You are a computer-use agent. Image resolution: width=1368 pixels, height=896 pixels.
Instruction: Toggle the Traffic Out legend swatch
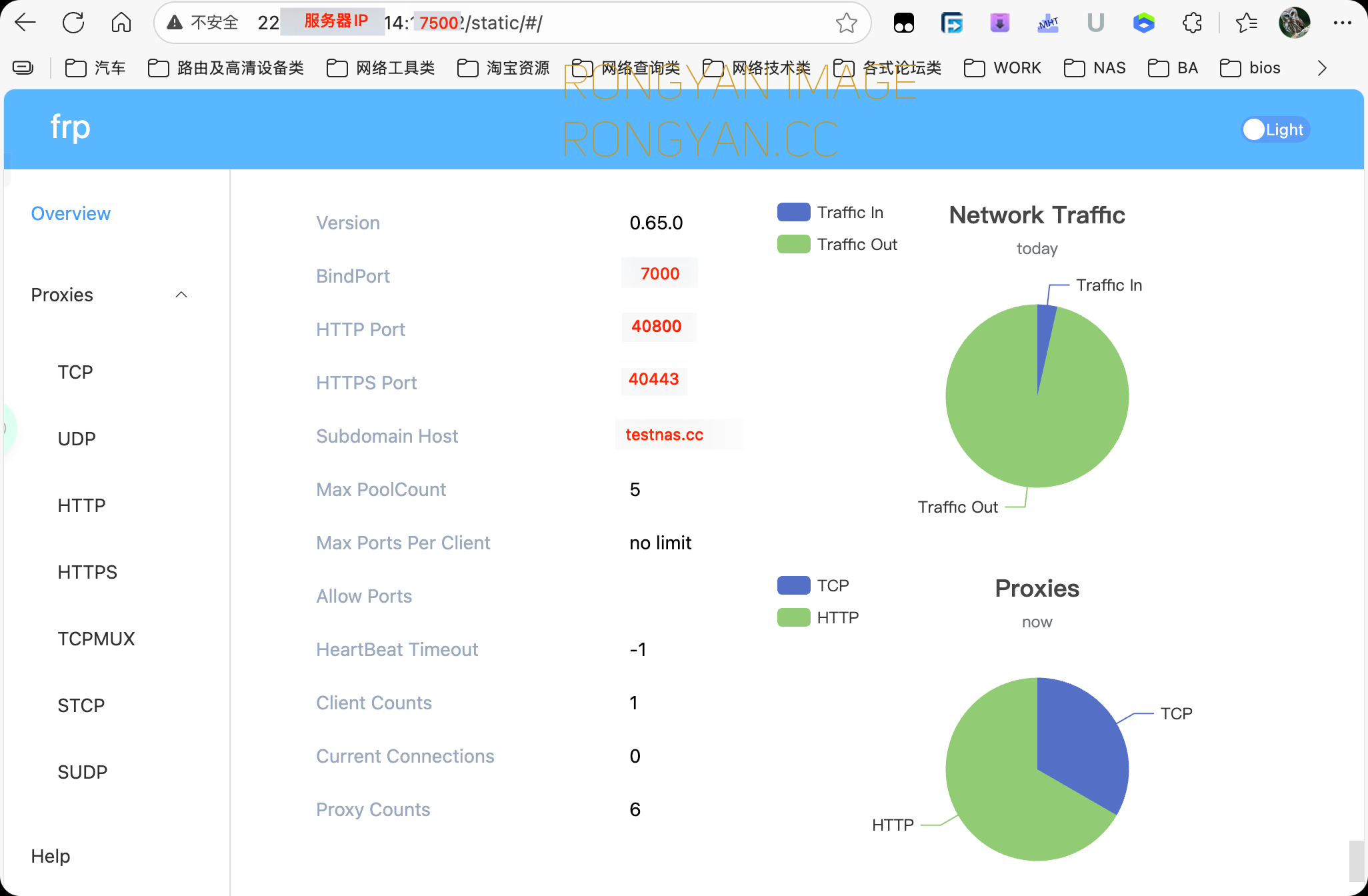(x=793, y=244)
